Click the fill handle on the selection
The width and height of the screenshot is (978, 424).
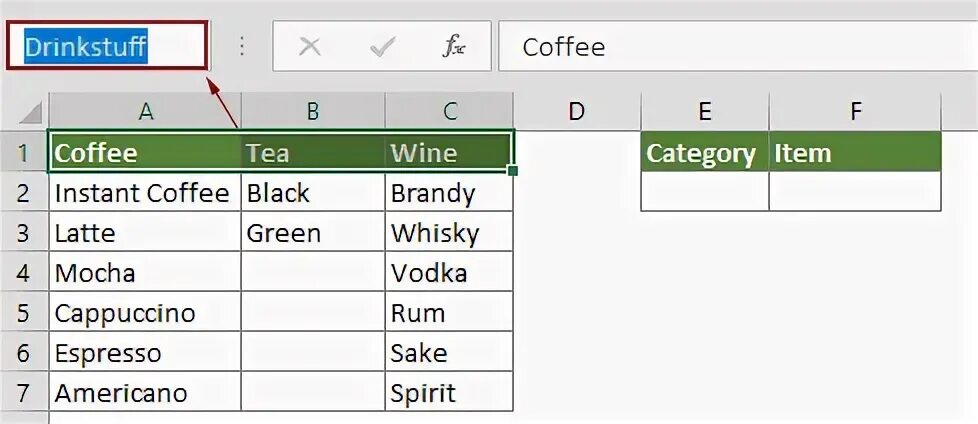pos(513,171)
